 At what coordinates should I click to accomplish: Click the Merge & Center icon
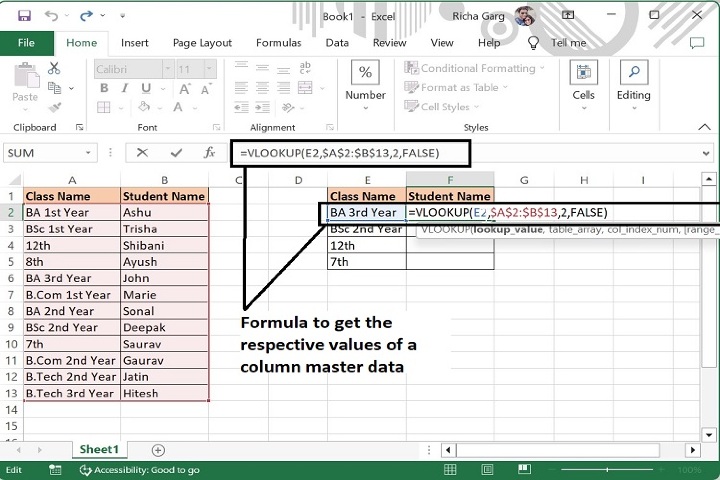305,87
